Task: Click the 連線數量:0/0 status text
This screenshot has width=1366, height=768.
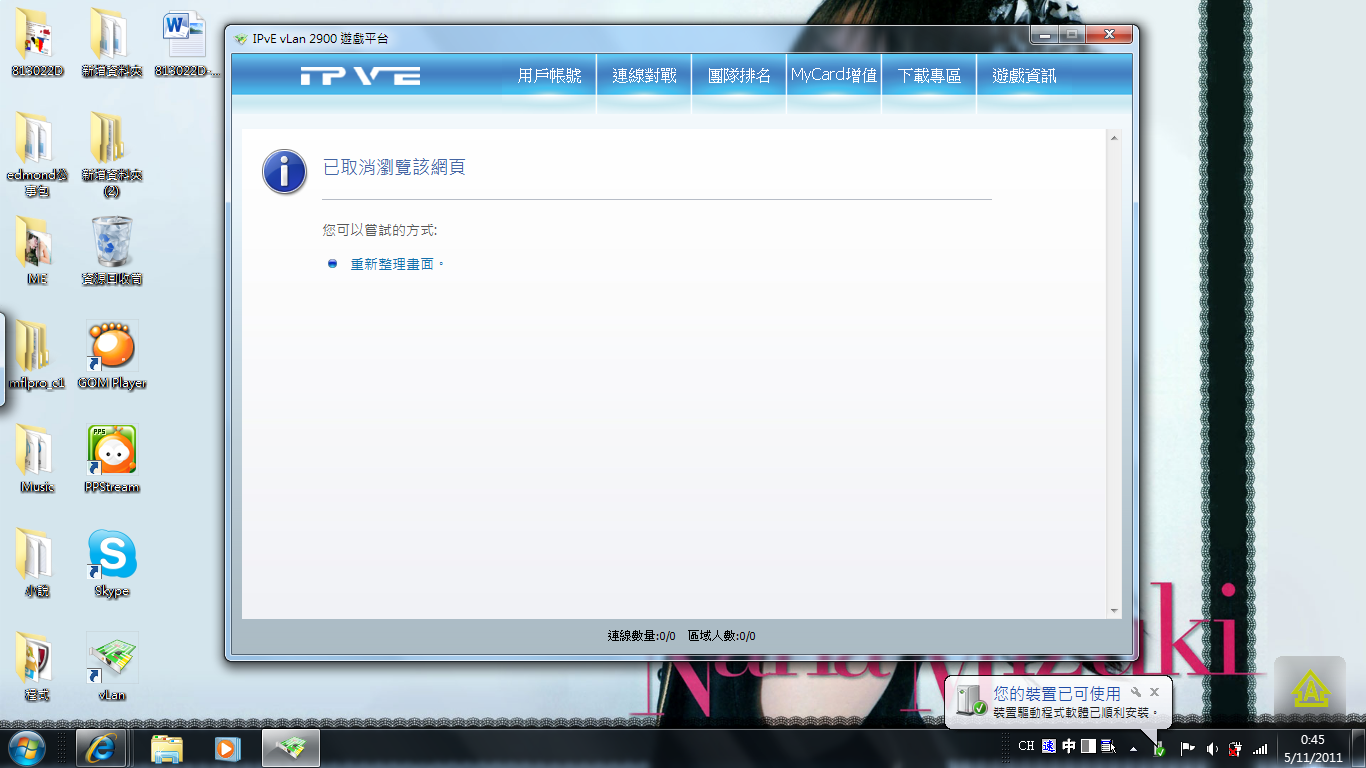Action: pos(641,636)
